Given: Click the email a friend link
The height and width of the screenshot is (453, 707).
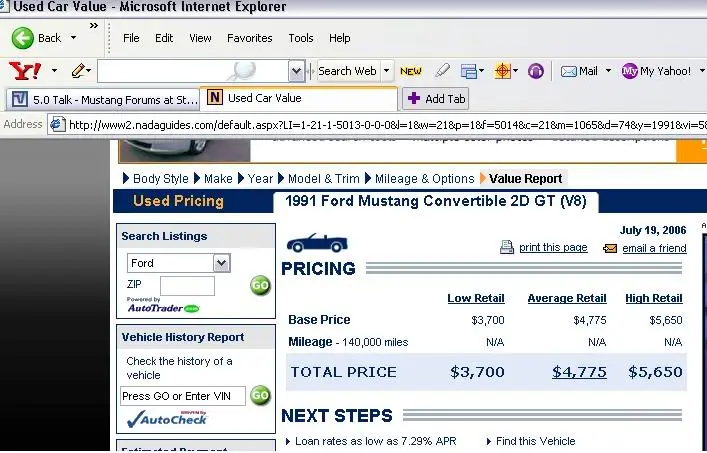Looking at the screenshot, I should [x=654, y=248].
